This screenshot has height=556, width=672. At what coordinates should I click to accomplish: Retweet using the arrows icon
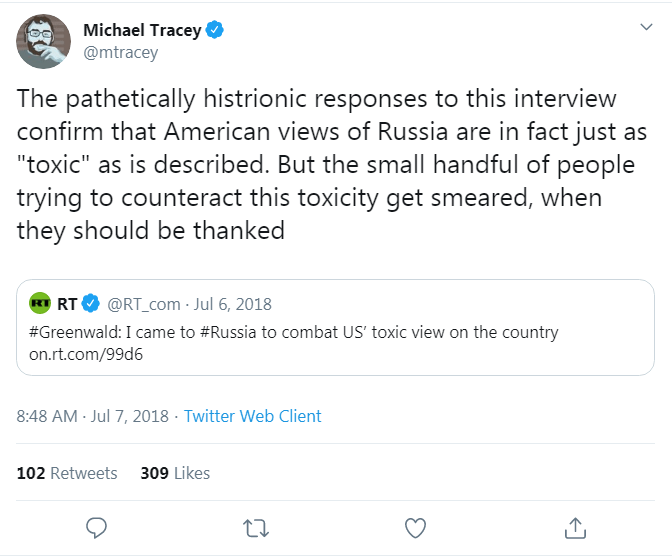point(256,526)
